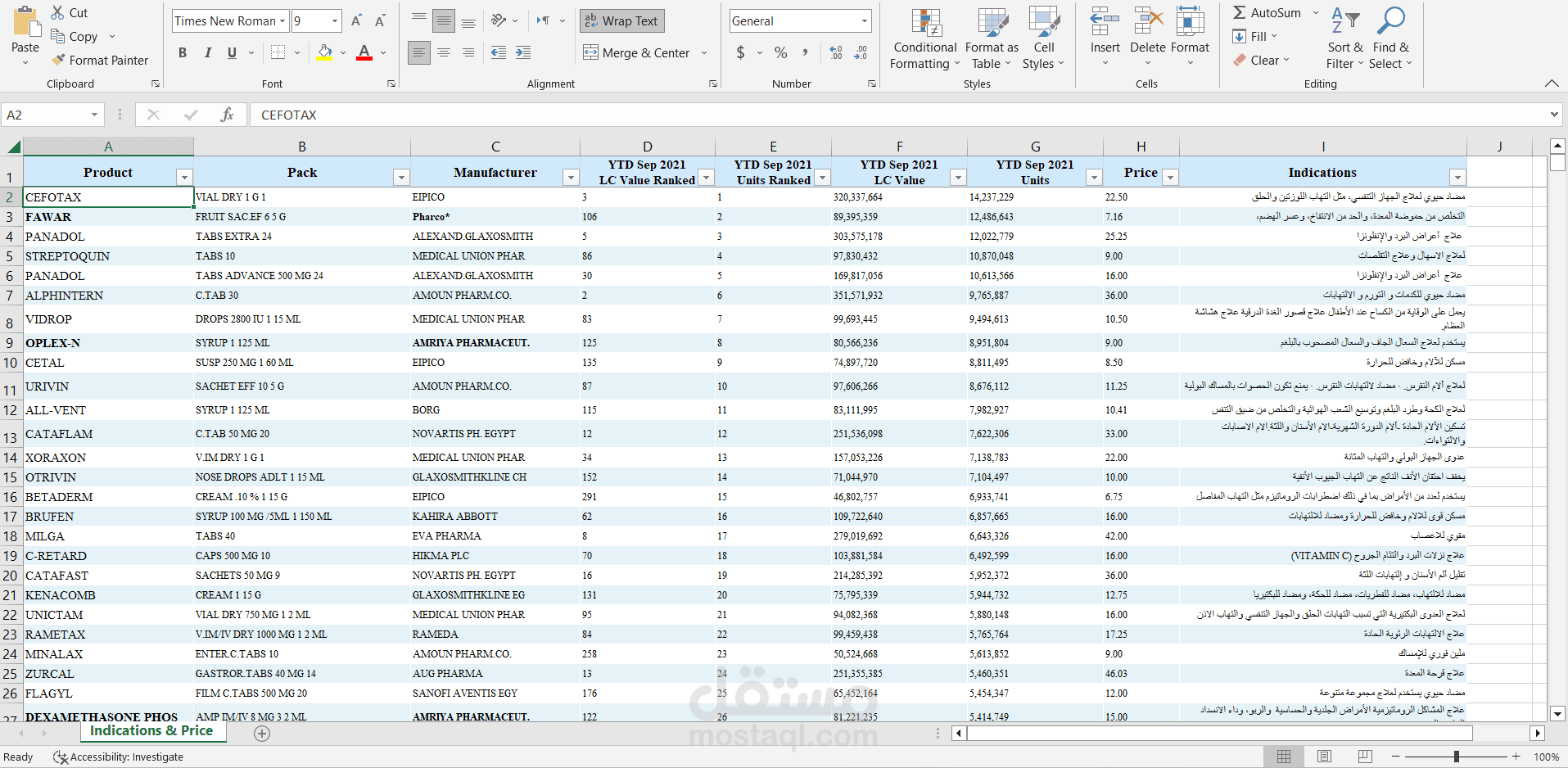Click the vertical scrollbar down arrow
The width and height of the screenshot is (1568, 768).
[x=1558, y=713]
